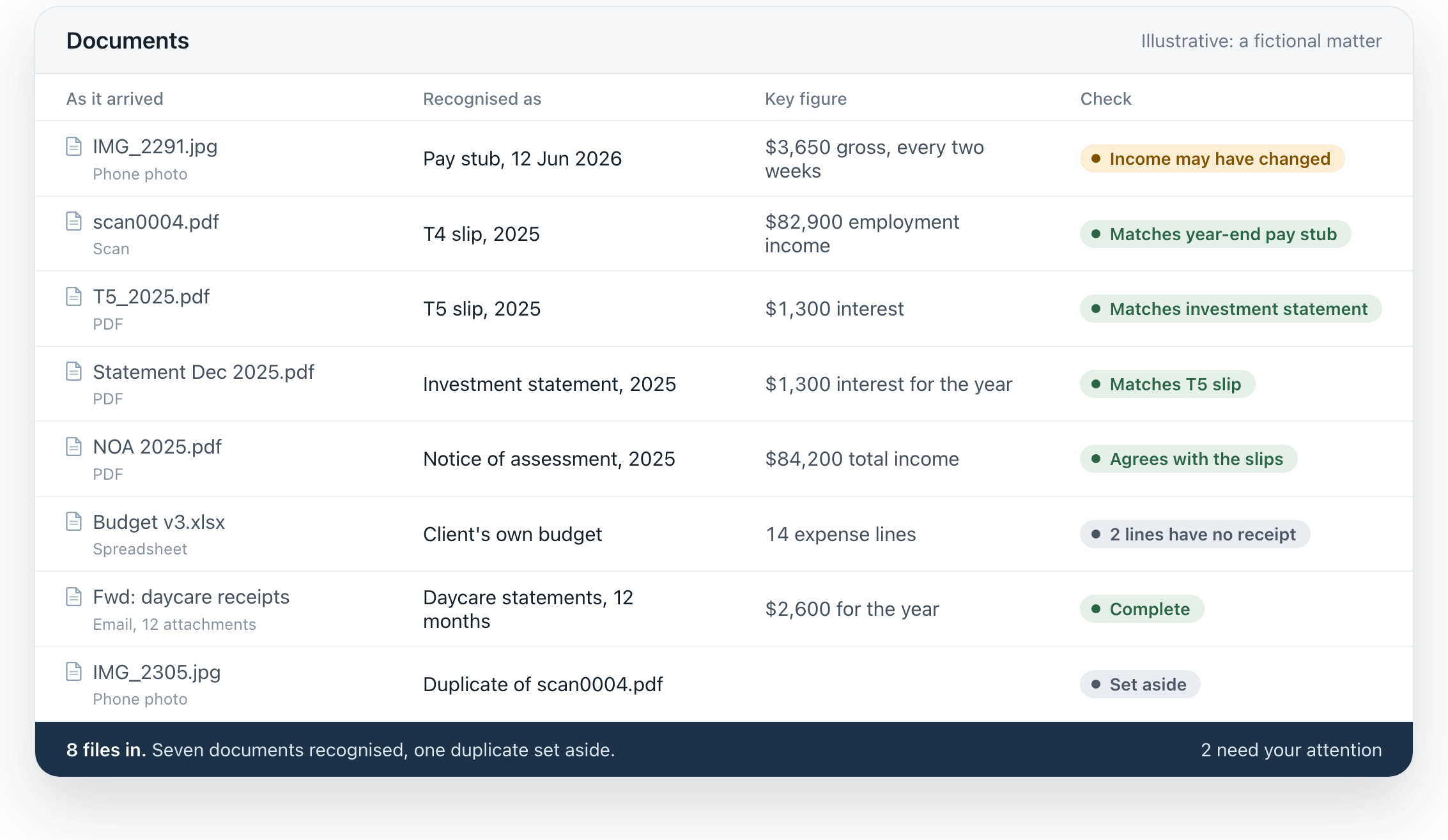Image resolution: width=1448 pixels, height=840 pixels.
Task: Click 'Duplicate of scan0004.pdf' text
Action: click(543, 684)
